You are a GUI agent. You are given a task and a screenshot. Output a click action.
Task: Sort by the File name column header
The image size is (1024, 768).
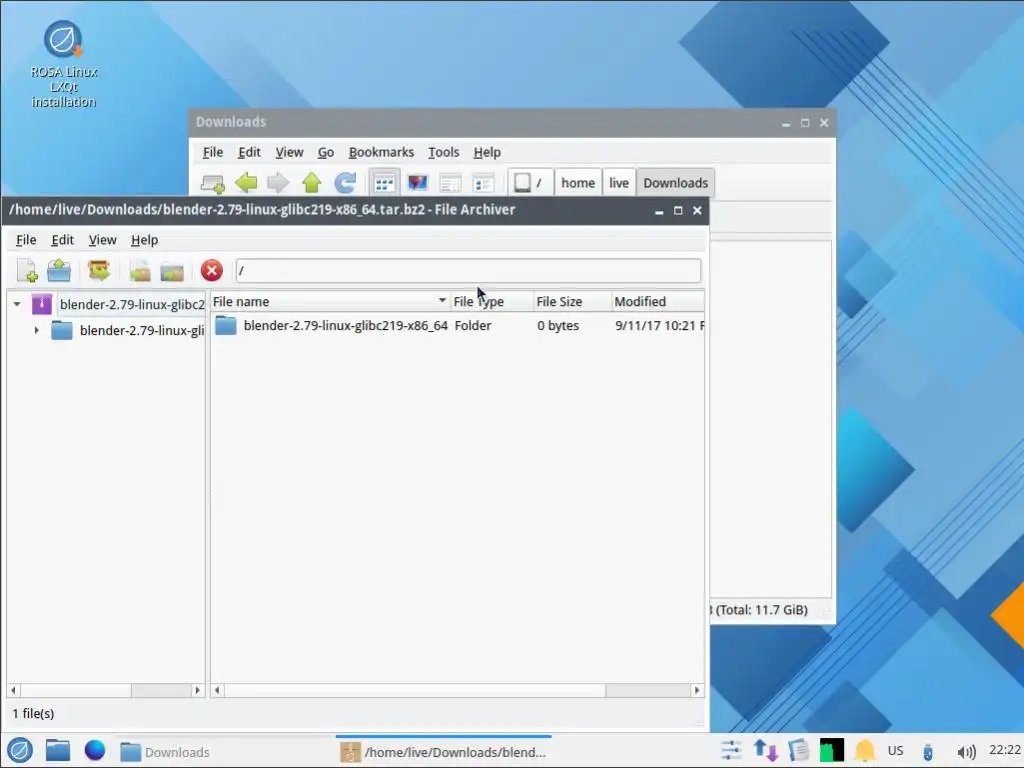329,302
